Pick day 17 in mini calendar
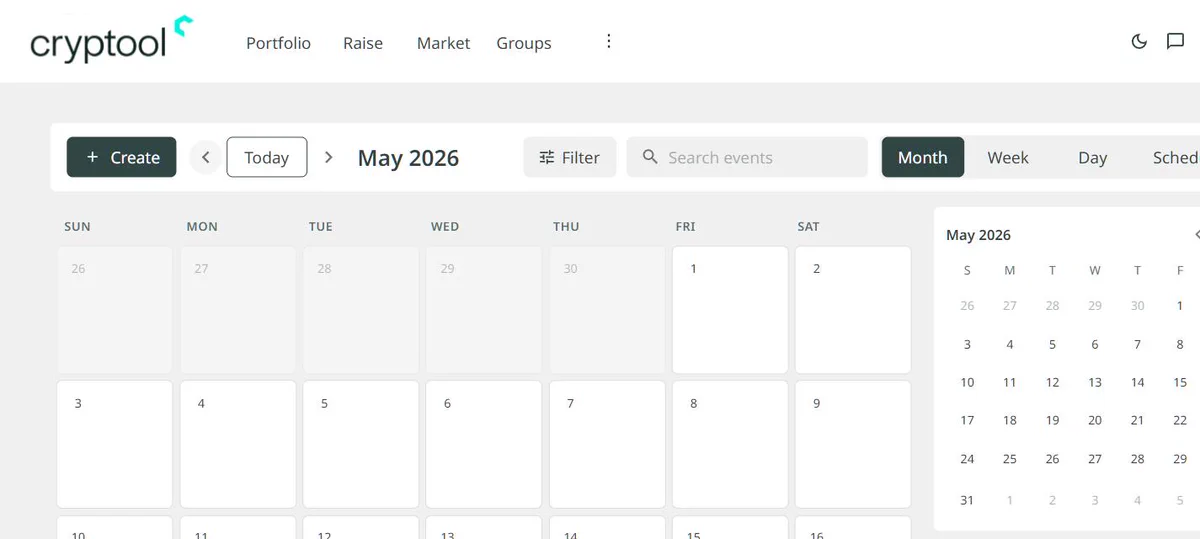 coord(967,420)
